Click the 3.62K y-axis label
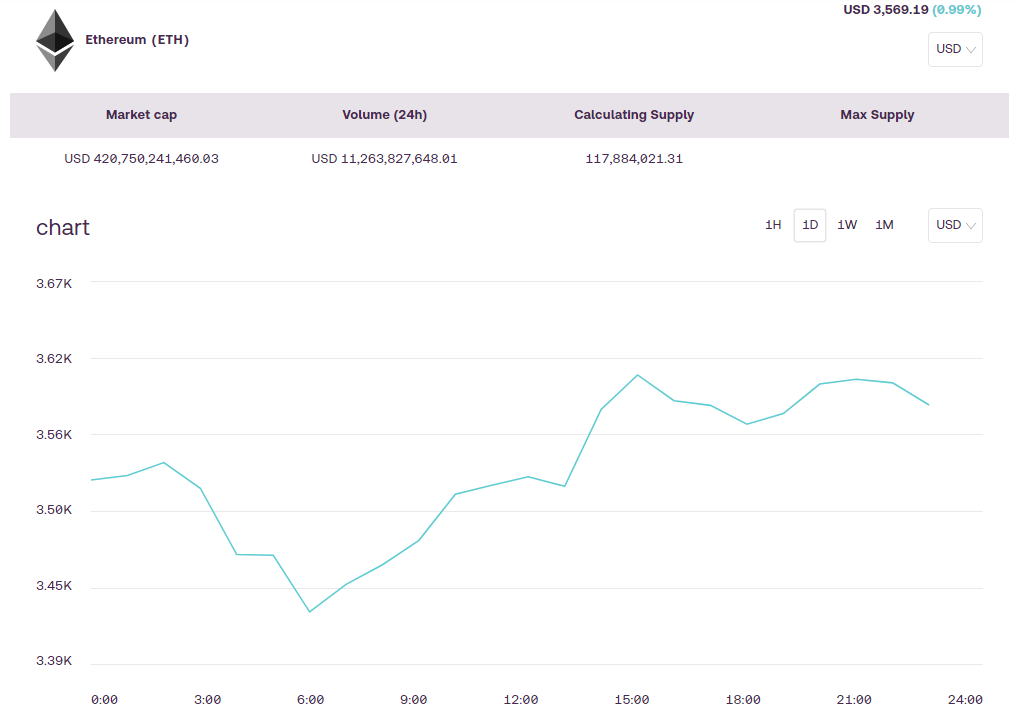This screenshot has height=721, width=1016. click(x=54, y=359)
